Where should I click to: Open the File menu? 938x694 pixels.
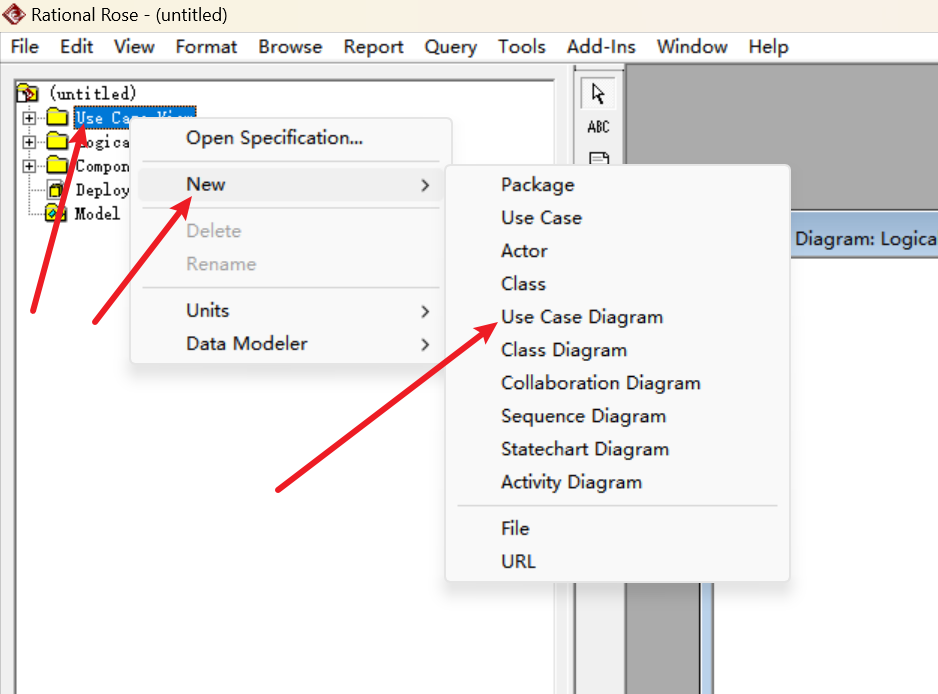tap(25, 47)
